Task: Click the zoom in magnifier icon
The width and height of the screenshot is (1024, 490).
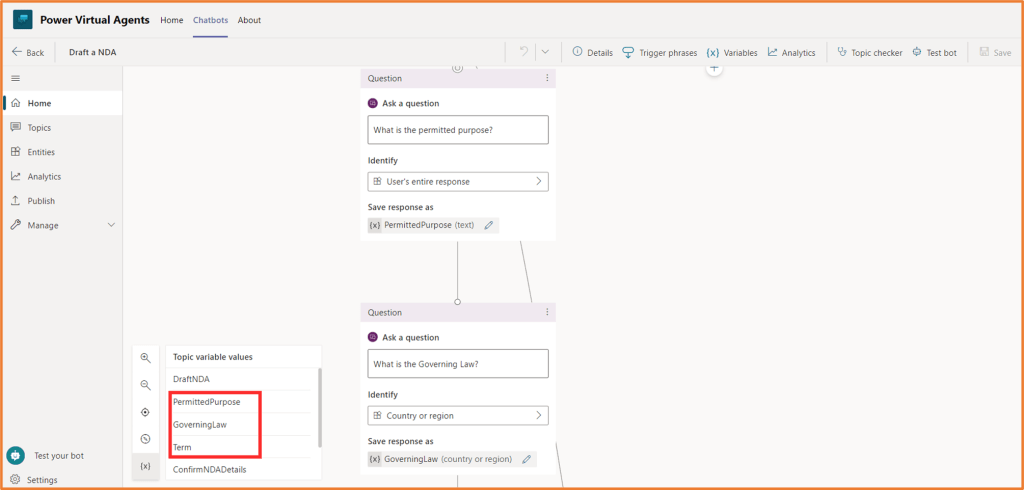Action: pos(145,358)
